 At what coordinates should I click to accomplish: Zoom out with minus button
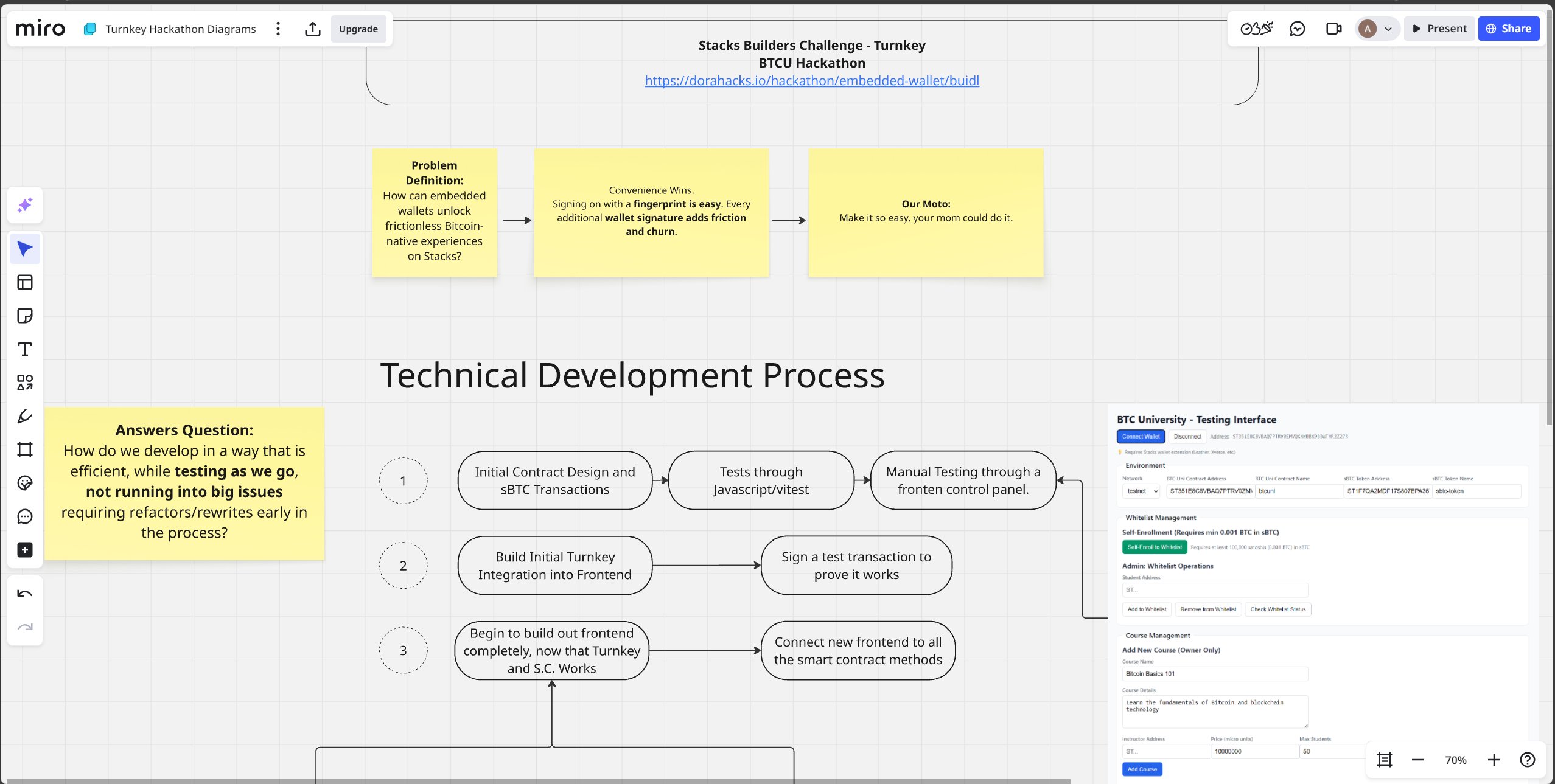pos(1418,760)
